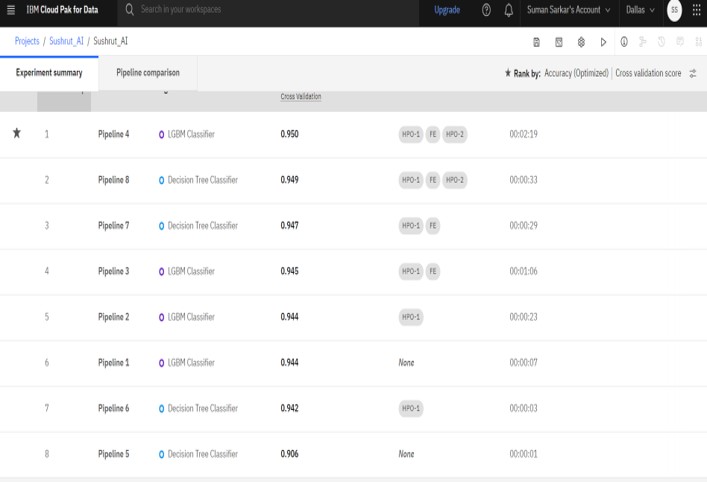Click the Upgrade link

coord(447,10)
